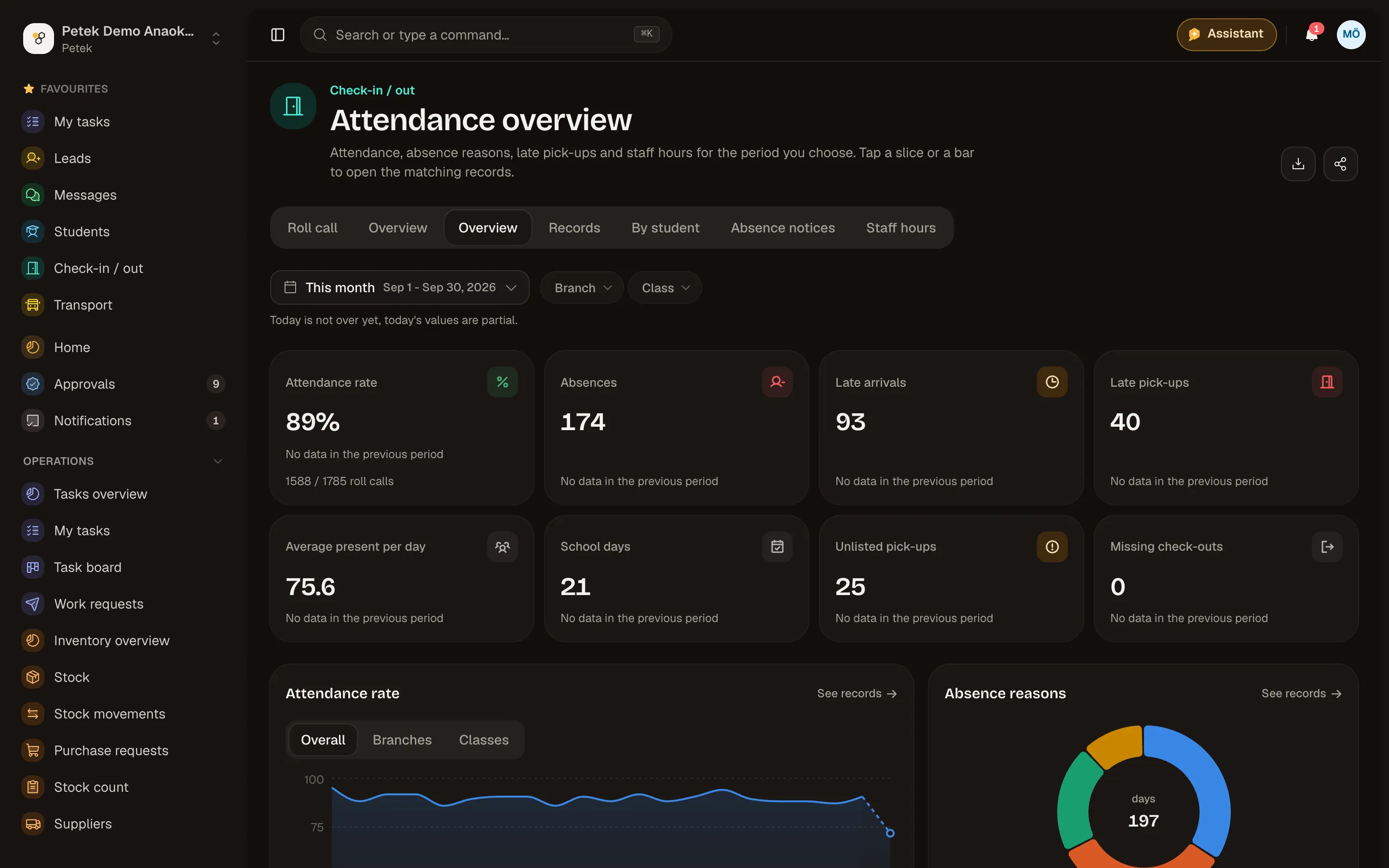
Task: Open the Assistant button
Action: click(x=1226, y=34)
